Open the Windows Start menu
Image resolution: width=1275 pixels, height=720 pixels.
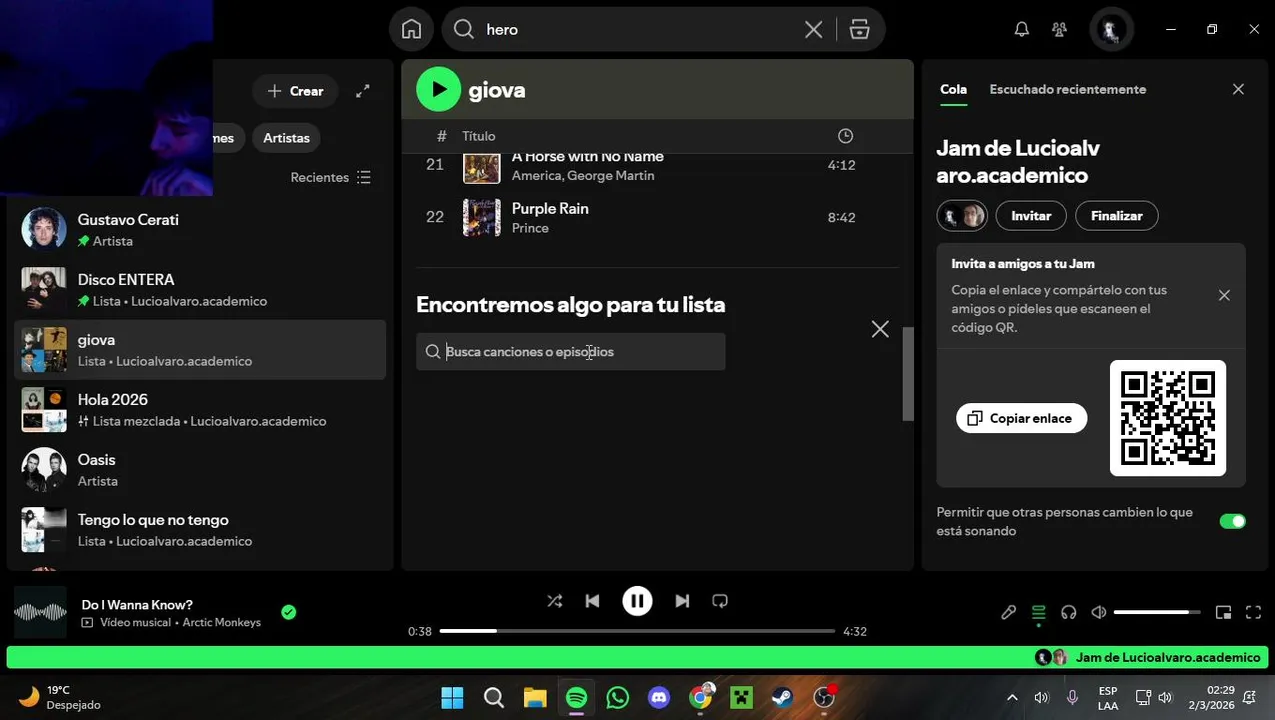click(x=452, y=697)
